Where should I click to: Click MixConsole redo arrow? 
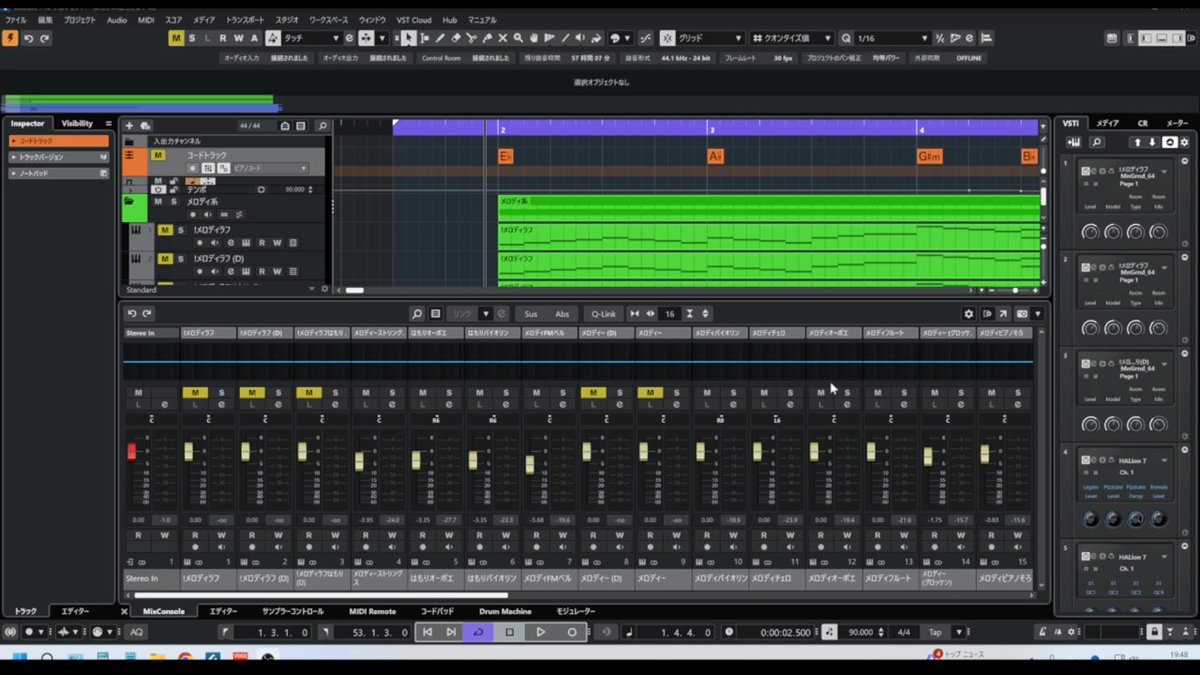(146, 314)
